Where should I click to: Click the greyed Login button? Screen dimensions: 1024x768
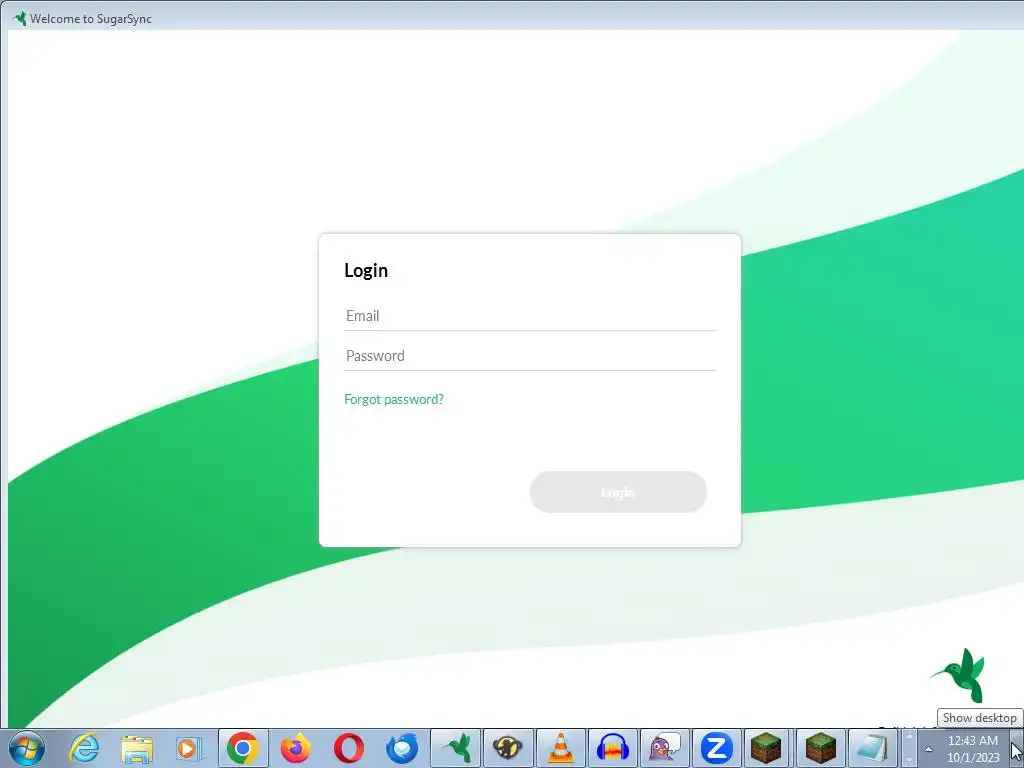(618, 492)
